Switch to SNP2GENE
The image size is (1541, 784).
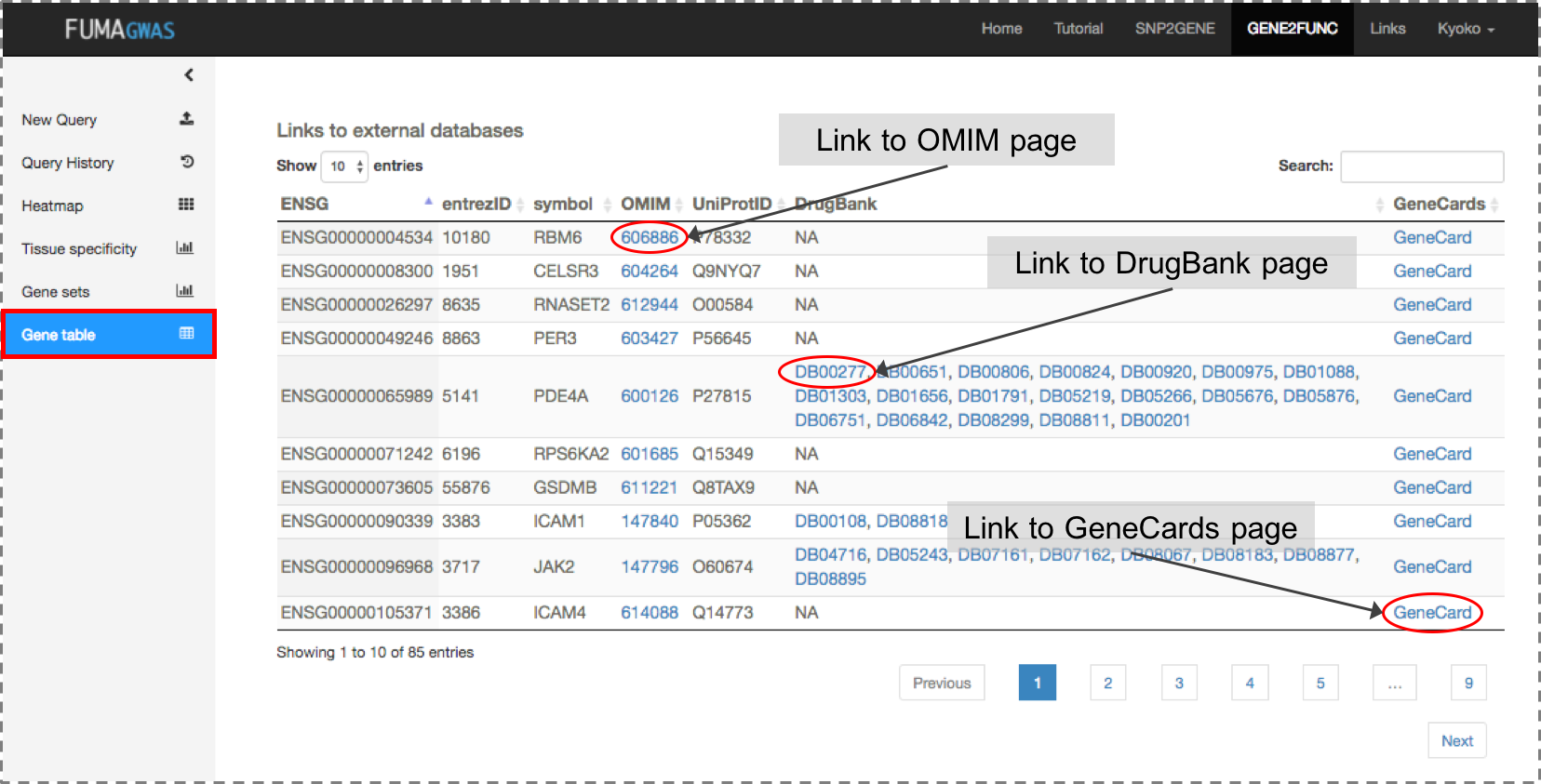coord(1174,29)
